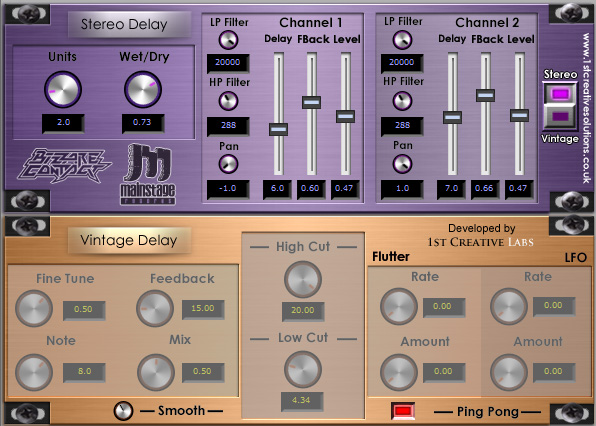Click the Mix knob
596x426 pixels.
156,372
